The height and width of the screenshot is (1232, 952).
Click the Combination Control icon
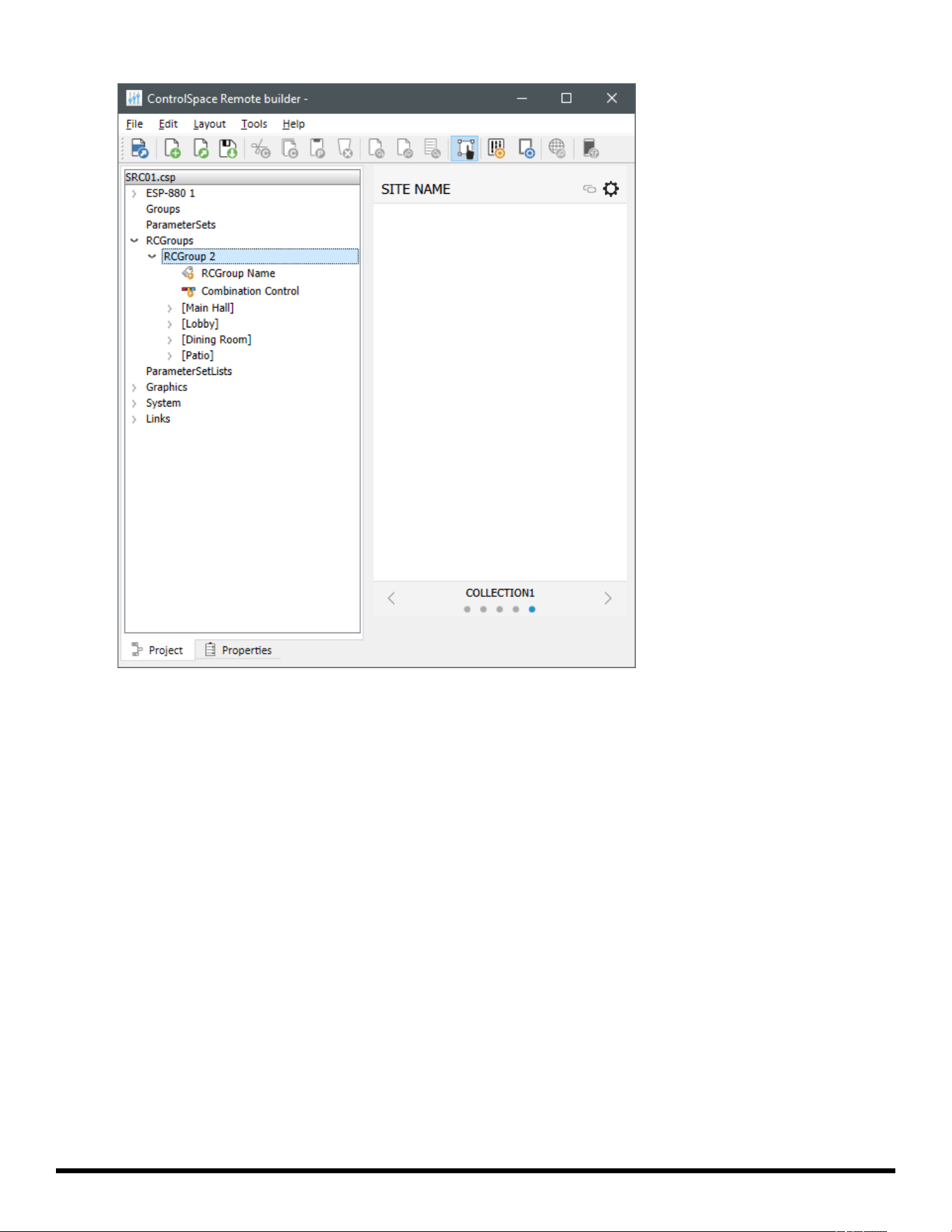click(x=187, y=291)
